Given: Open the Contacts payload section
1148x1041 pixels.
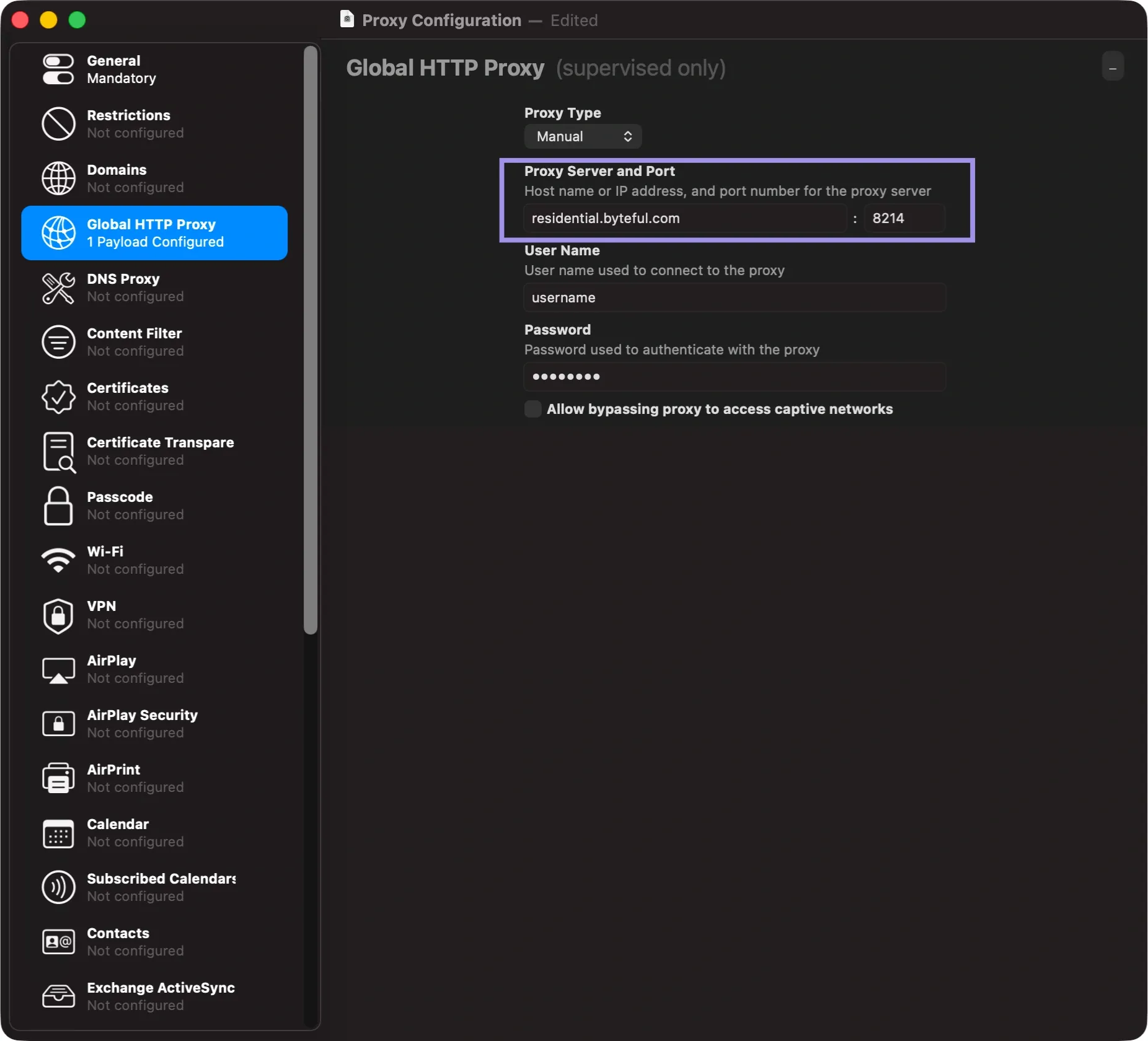Looking at the screenshot, I should [154, 942].
